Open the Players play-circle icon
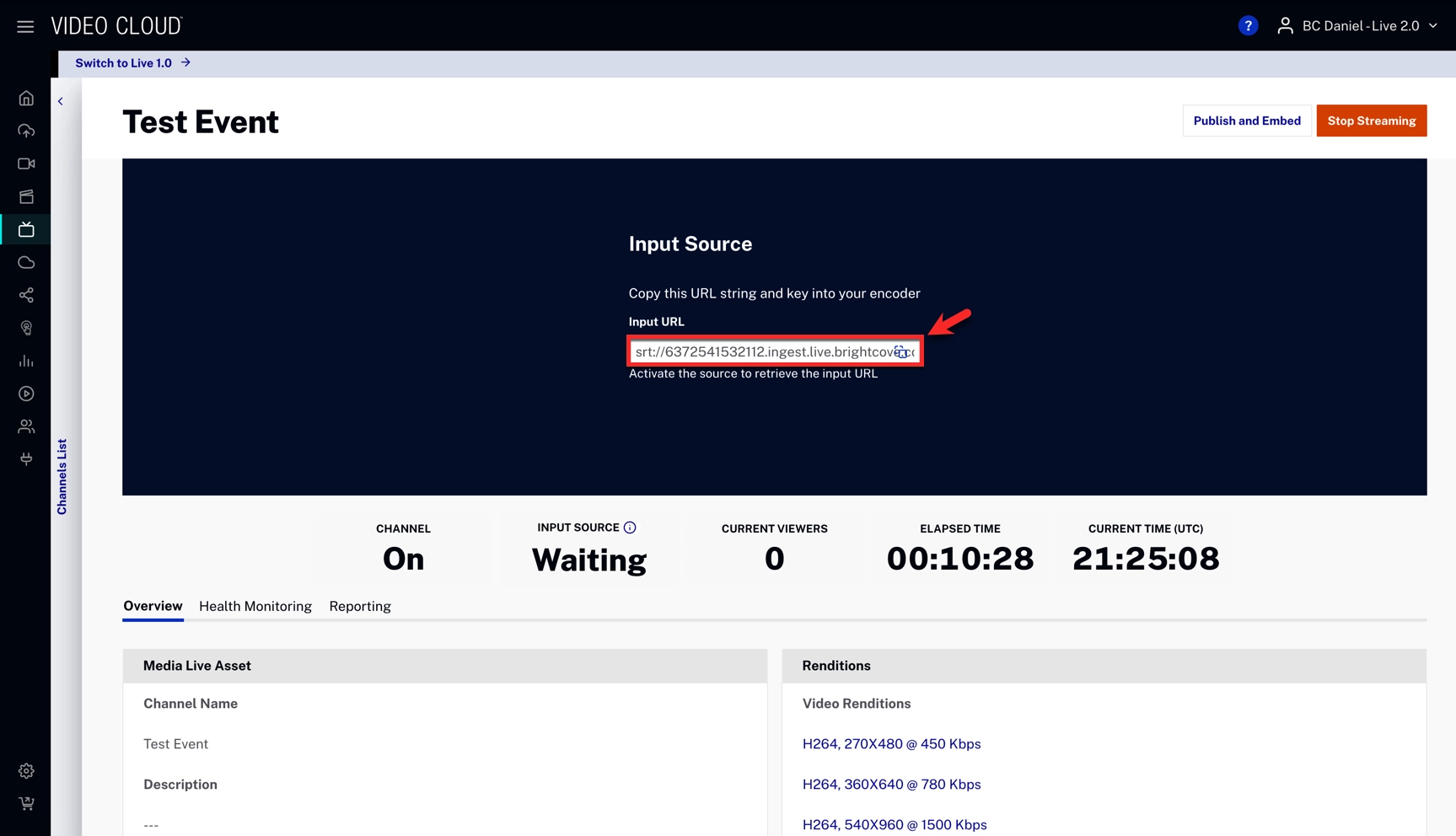 (x=26, y=394)
